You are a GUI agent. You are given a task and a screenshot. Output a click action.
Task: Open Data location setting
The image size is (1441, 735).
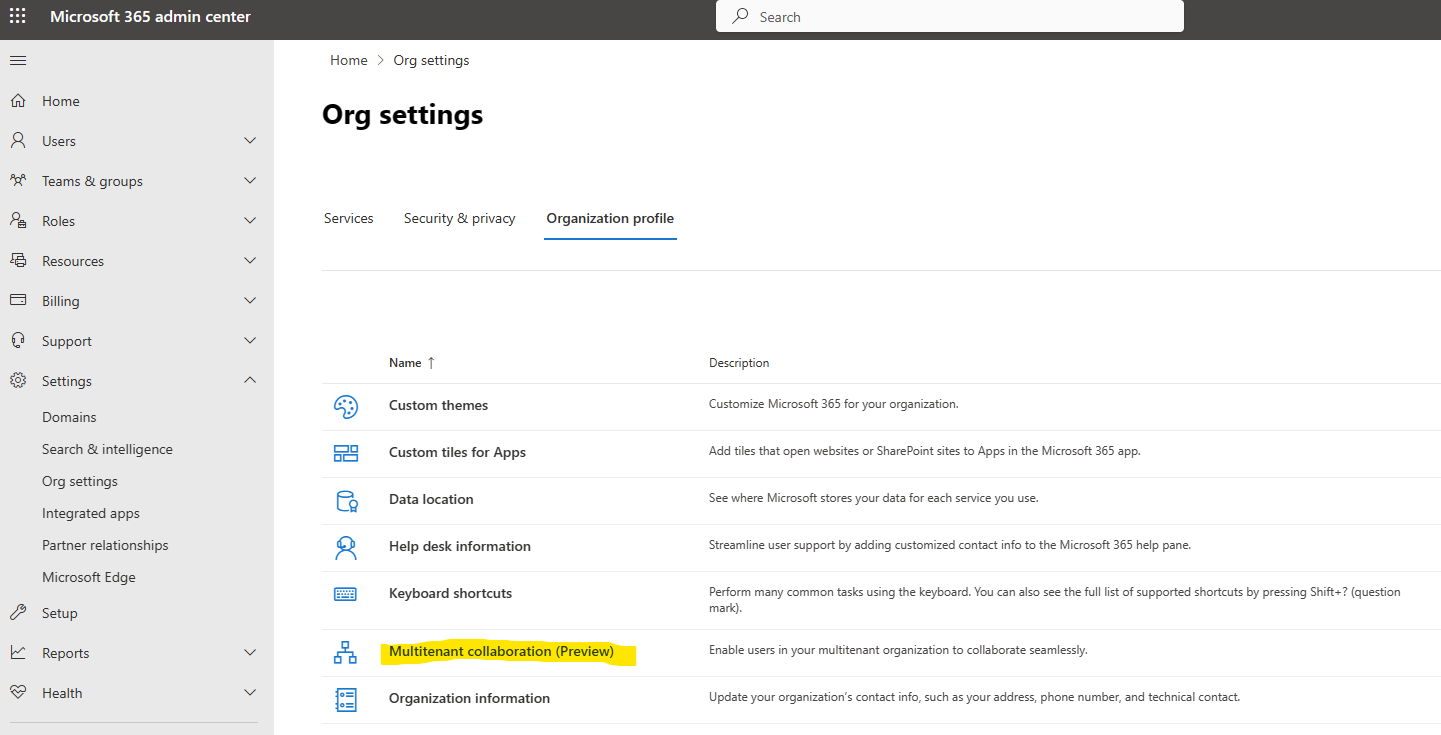(x=431, y=500)
